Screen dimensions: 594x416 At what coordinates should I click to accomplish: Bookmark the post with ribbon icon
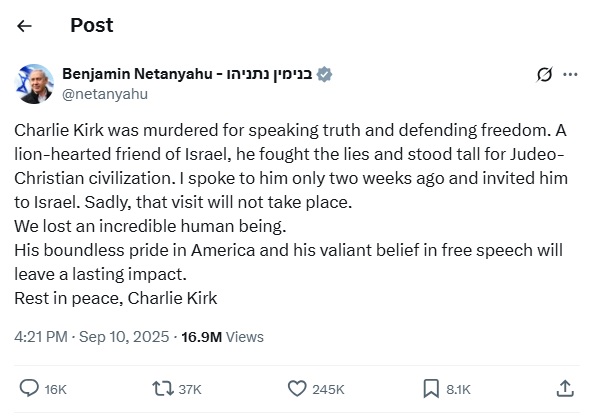431,389
